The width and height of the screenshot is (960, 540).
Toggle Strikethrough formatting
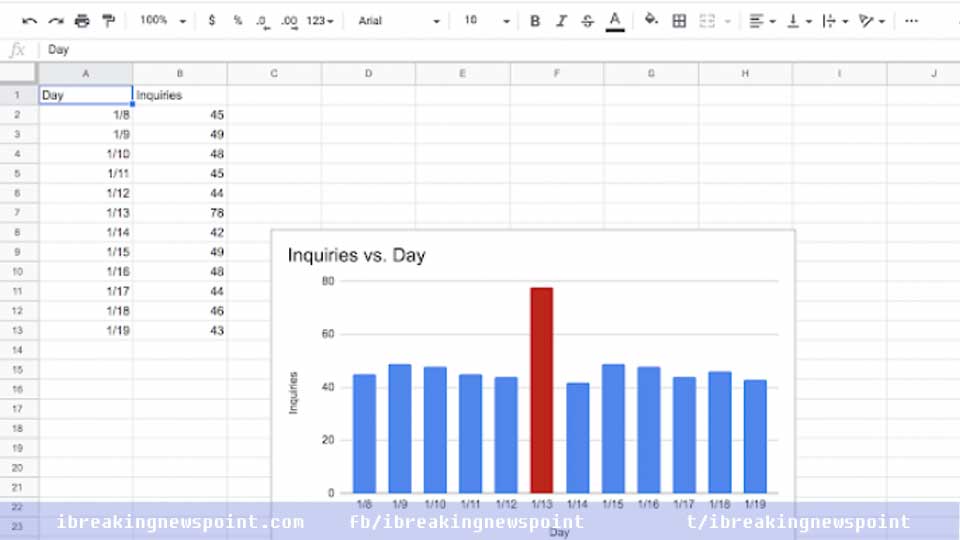tap(587, 20)
